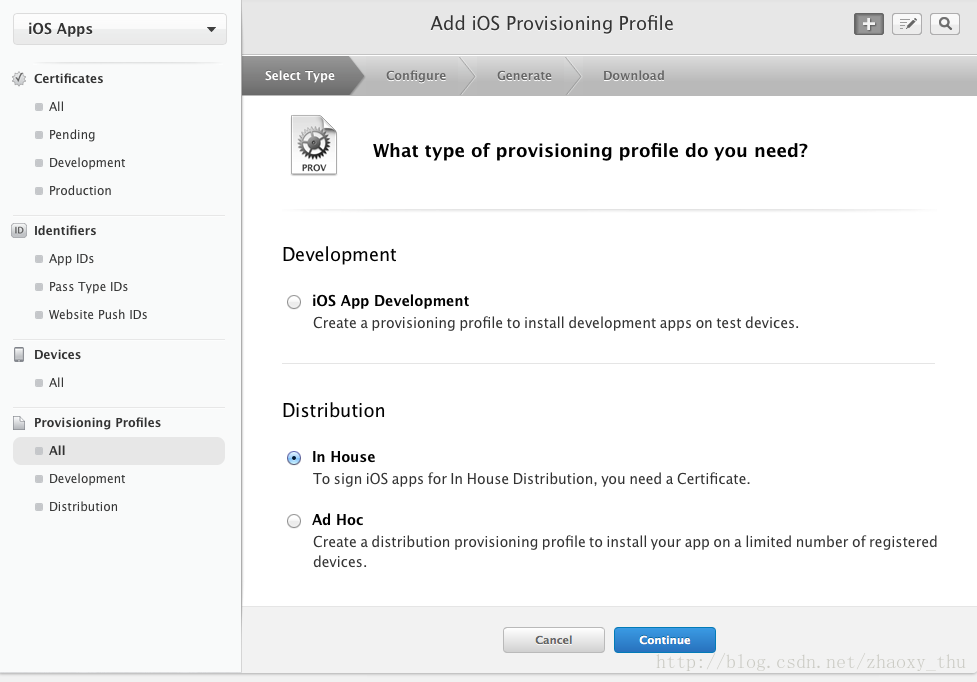Viewport: 977px width, 682px height.
Task: Click the Identifiers ID icon
Action: point(19,230)
